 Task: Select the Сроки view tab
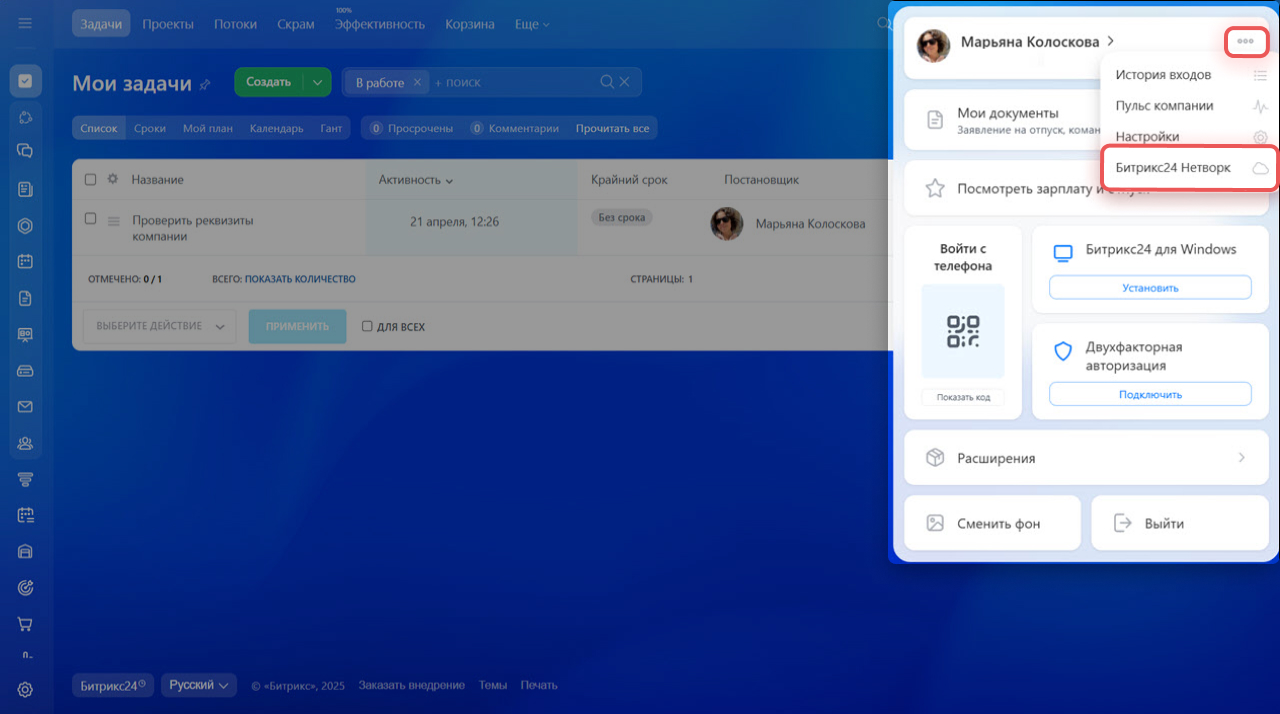pyautogui.click(x=149, y=128)
